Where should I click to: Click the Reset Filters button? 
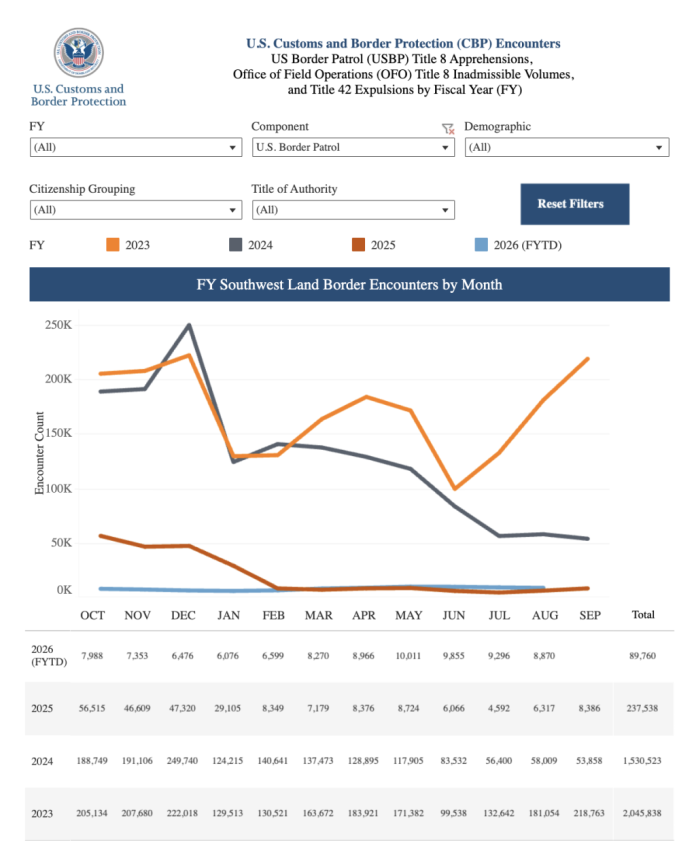[x=574, y=204]
